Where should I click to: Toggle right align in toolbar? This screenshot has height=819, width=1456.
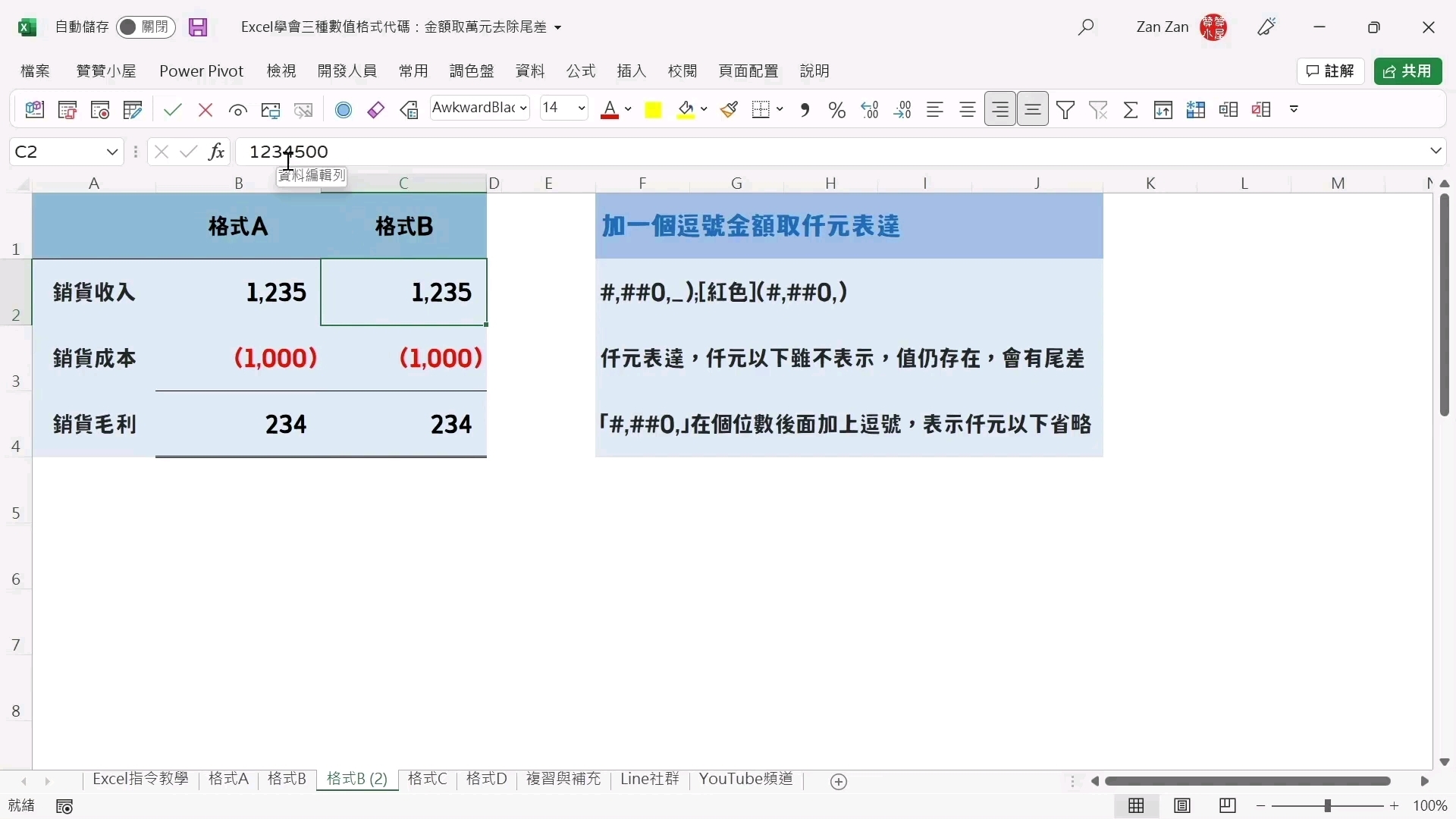(1000, 110)
